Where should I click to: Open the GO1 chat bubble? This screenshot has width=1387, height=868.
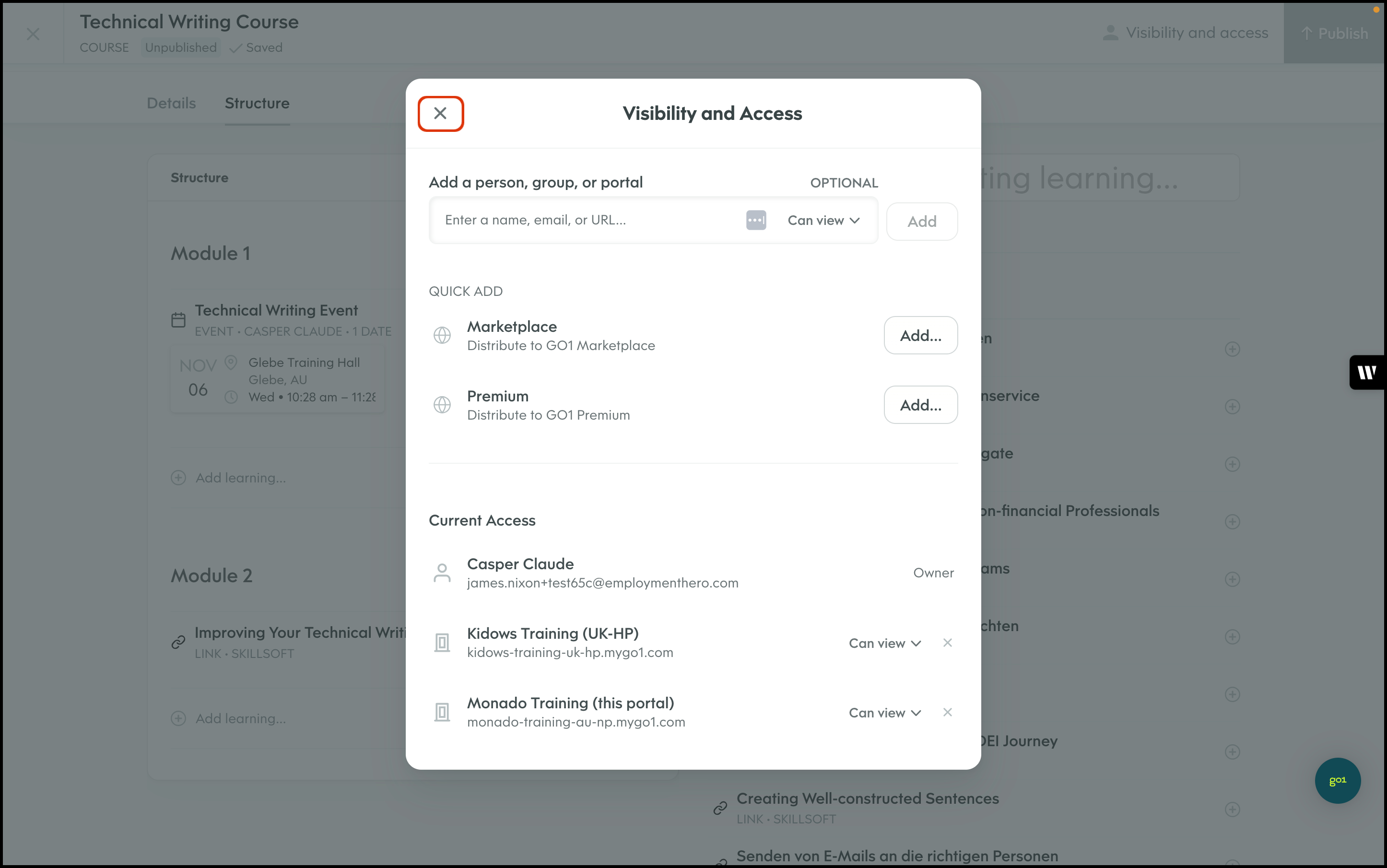pyautogui.click(x=1337, y=780)
